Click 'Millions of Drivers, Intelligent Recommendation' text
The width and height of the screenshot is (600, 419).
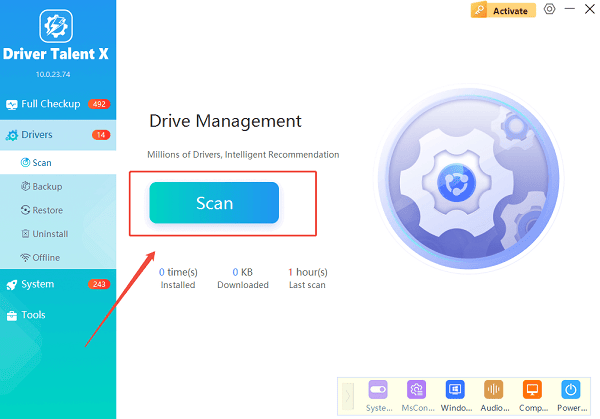point(243,155)
